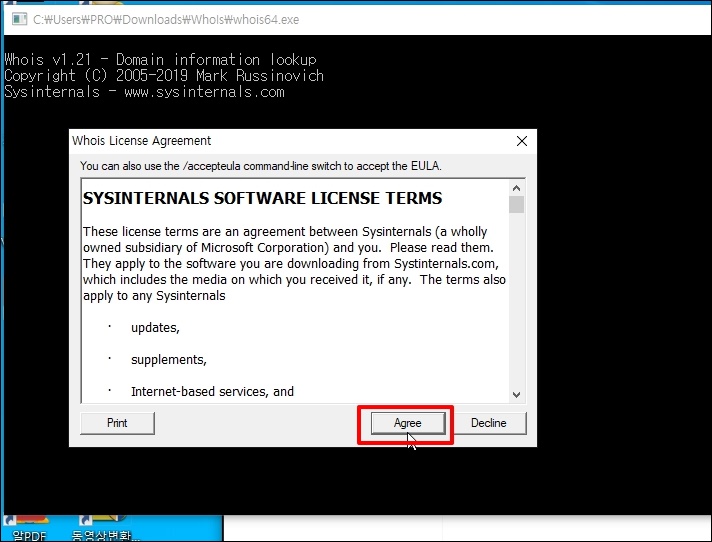
Task: Open the 동영상변환 desktop shortcut
Action: [x=105, y=529]
